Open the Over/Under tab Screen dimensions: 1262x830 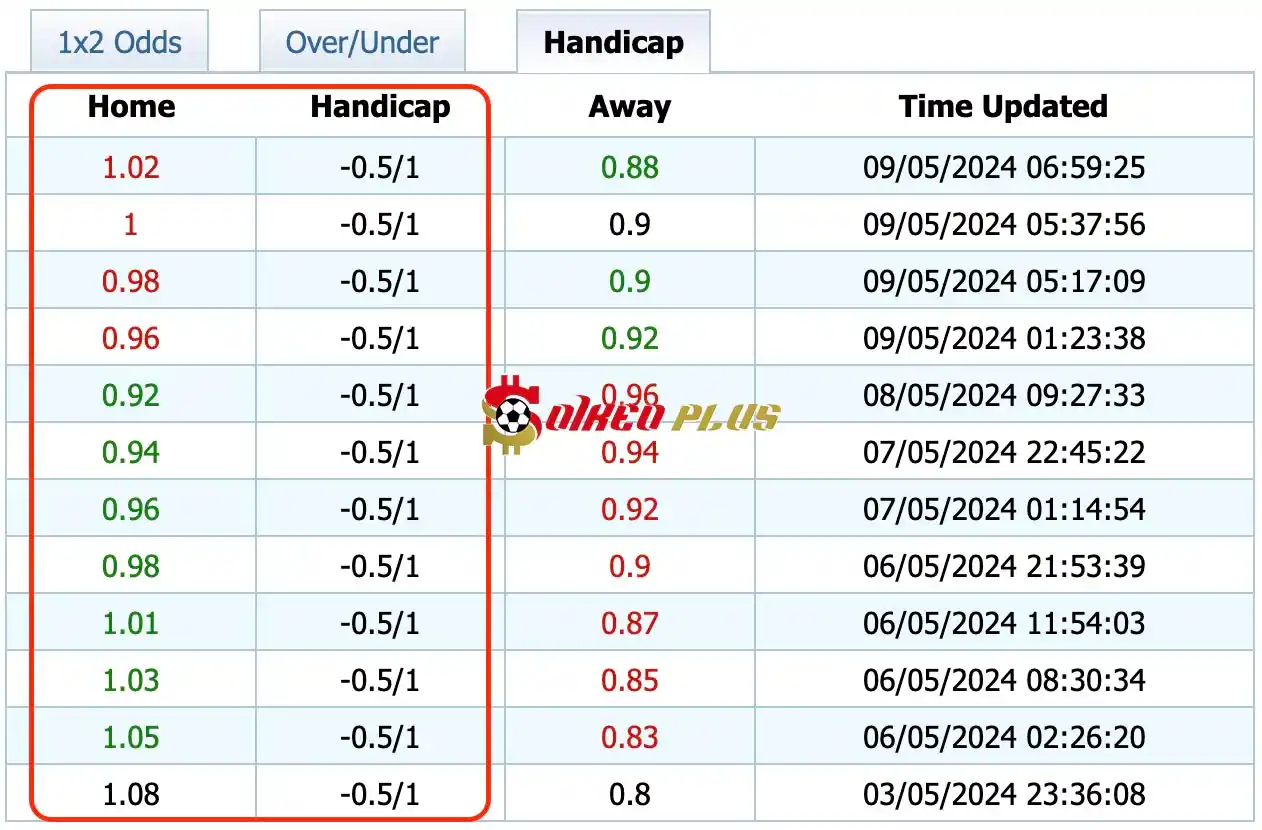(362, 43)
